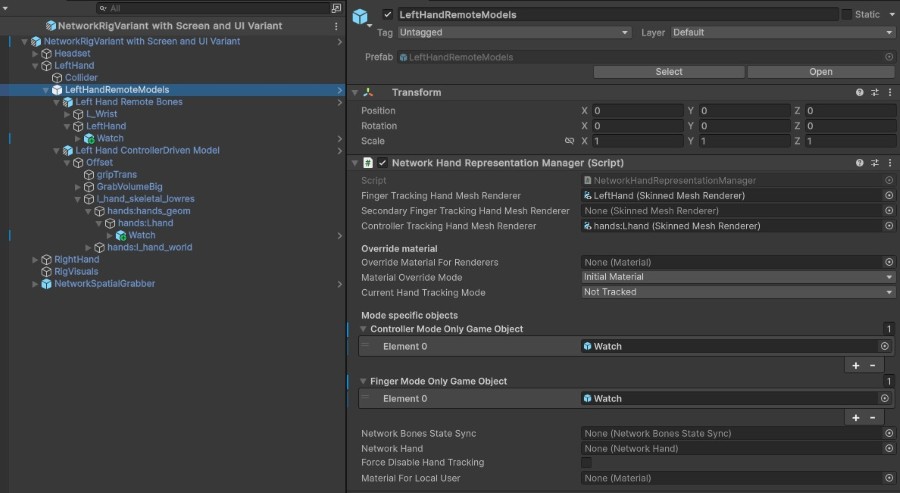
Task: Click the prefab Open button
Action: (x=821, y=72)
